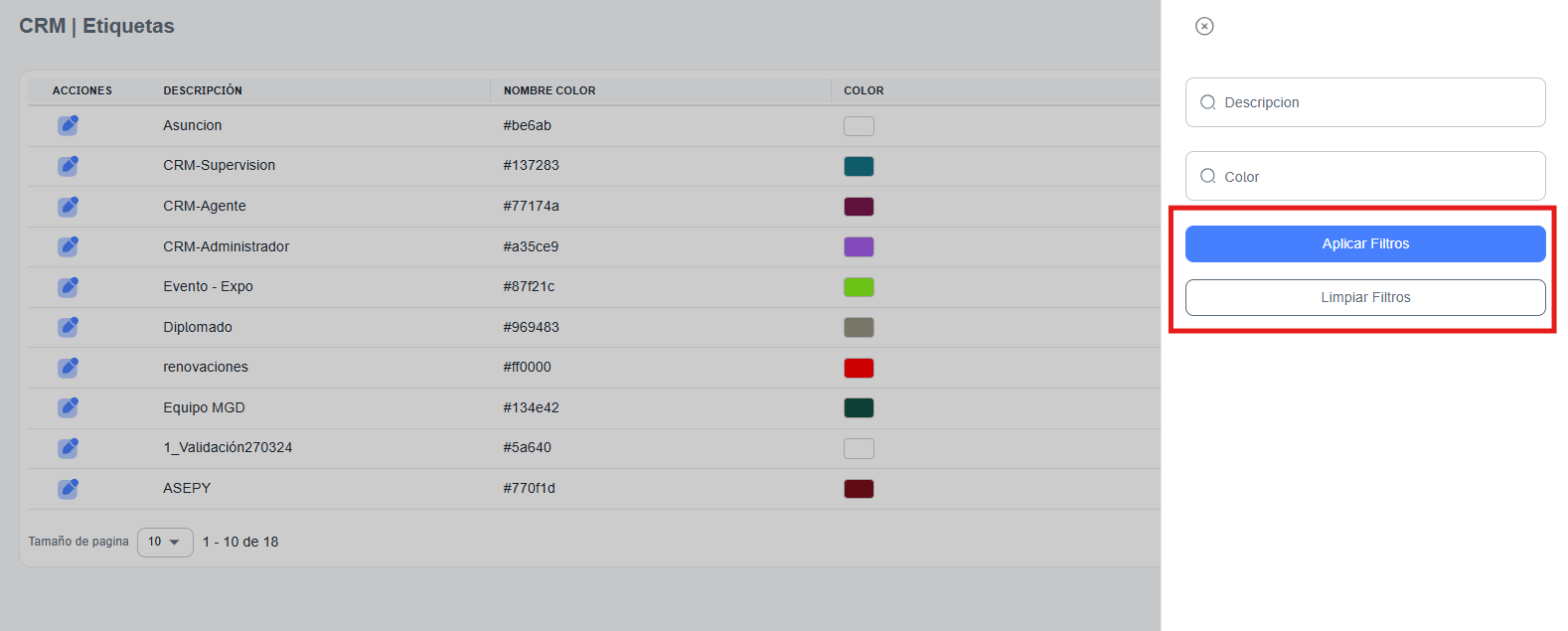The width and height of the screenshot is (1568, 631).
Task: Click the Nombre Color column header
Action: 549,90
